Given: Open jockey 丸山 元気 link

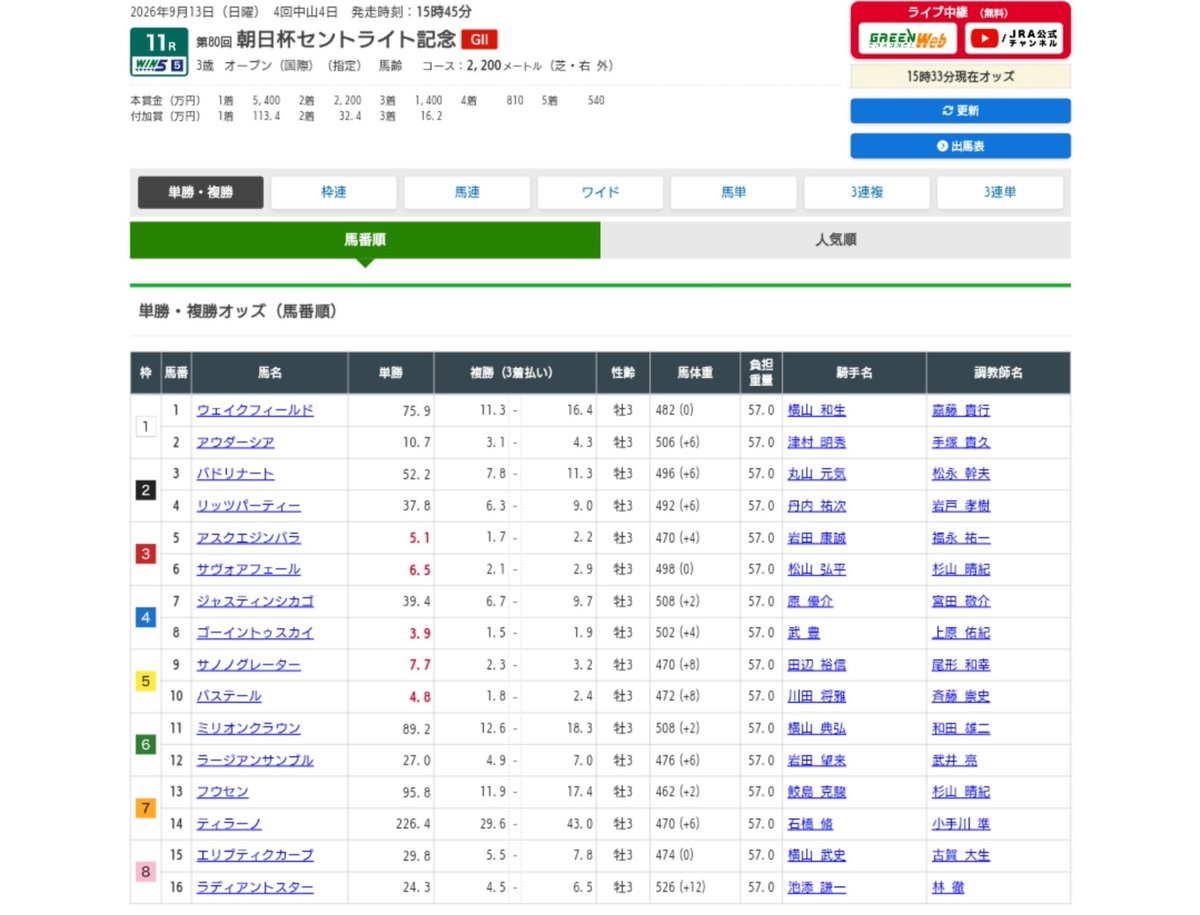Looking at the screenshot, I should pos(817,474).
